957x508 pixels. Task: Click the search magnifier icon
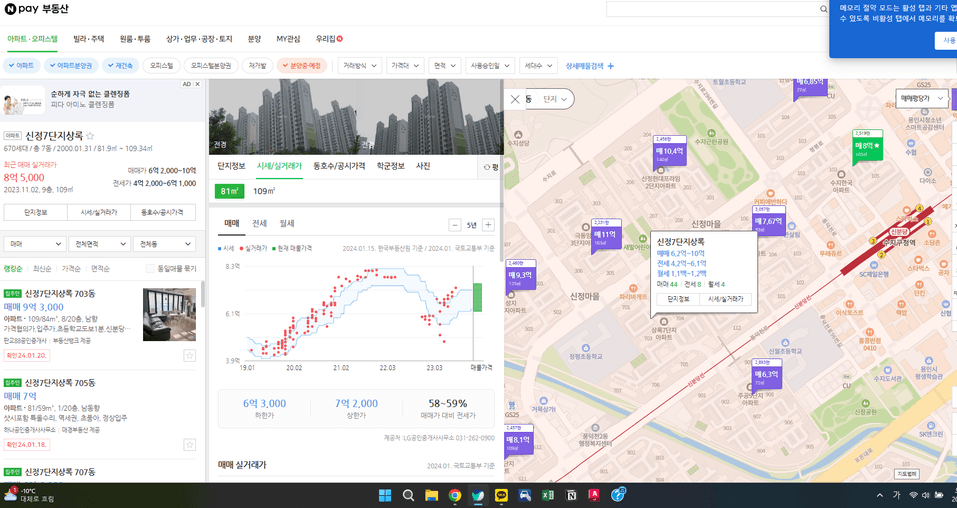(x=823, y=9)
